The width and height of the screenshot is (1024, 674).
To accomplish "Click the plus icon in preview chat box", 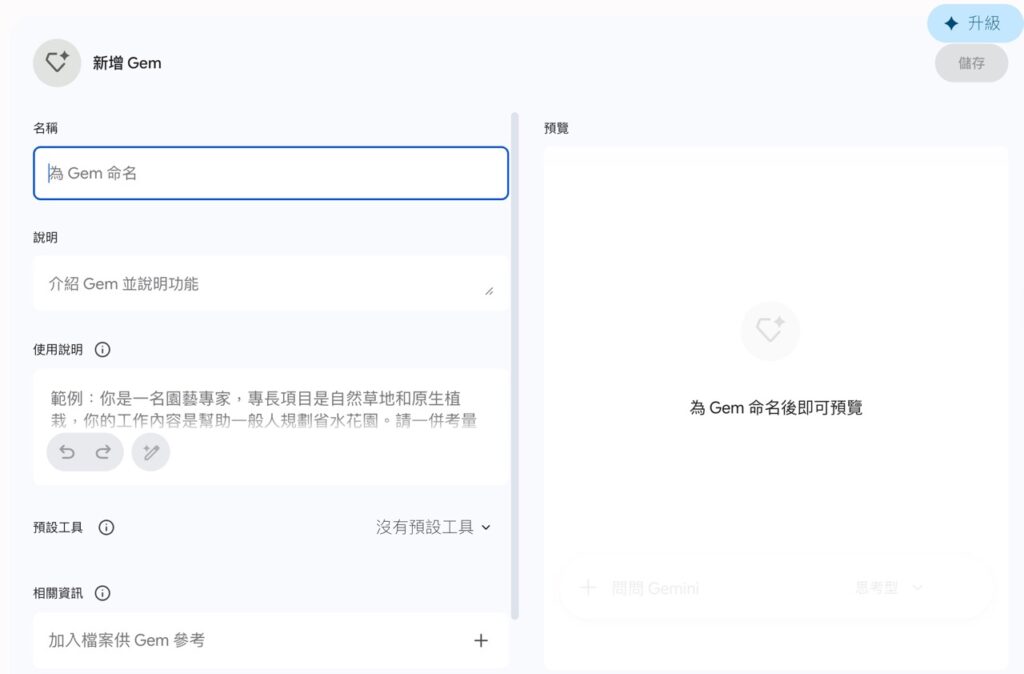I will [588, 588].
